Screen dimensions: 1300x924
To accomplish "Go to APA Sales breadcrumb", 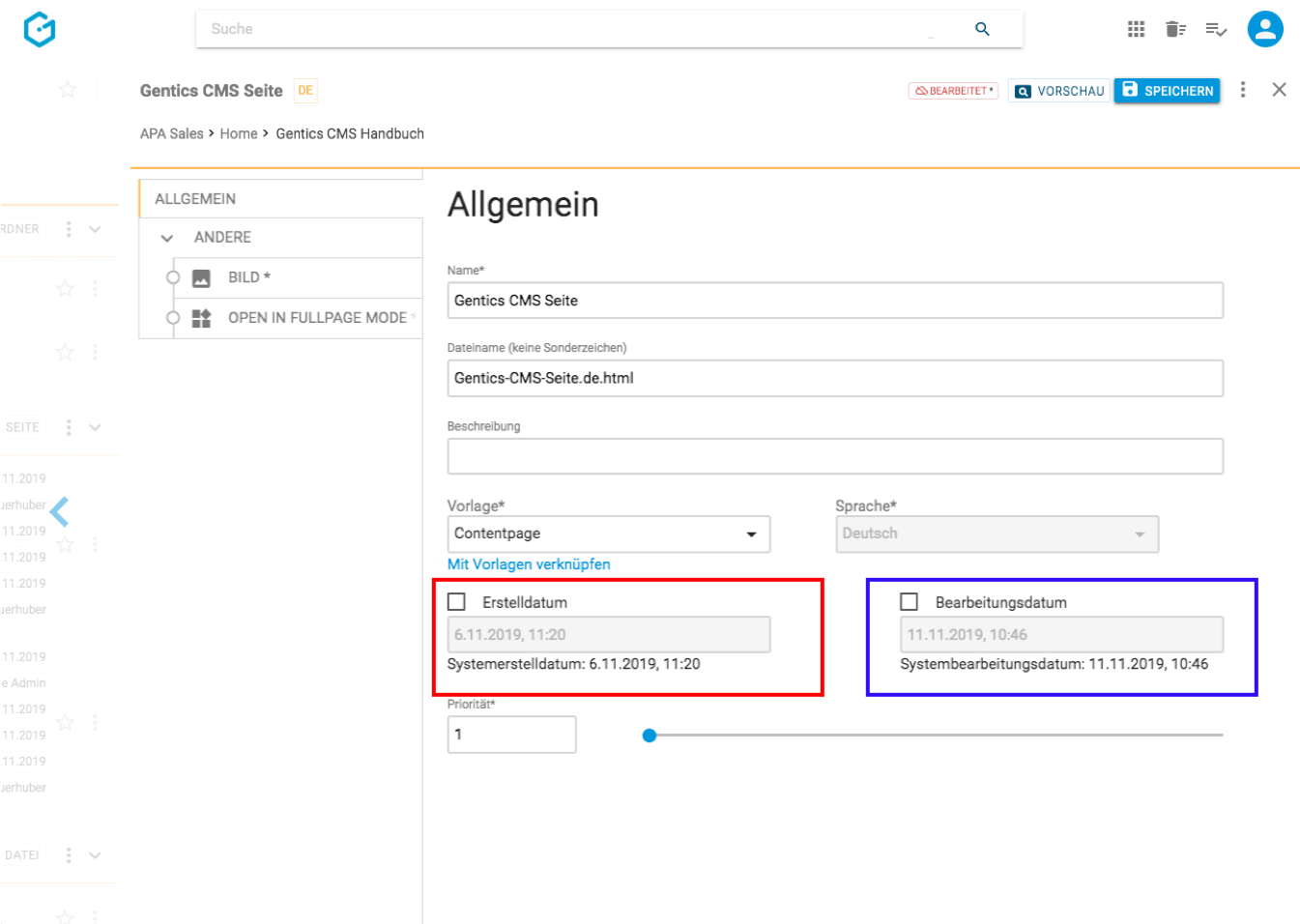I will [172, 134].
